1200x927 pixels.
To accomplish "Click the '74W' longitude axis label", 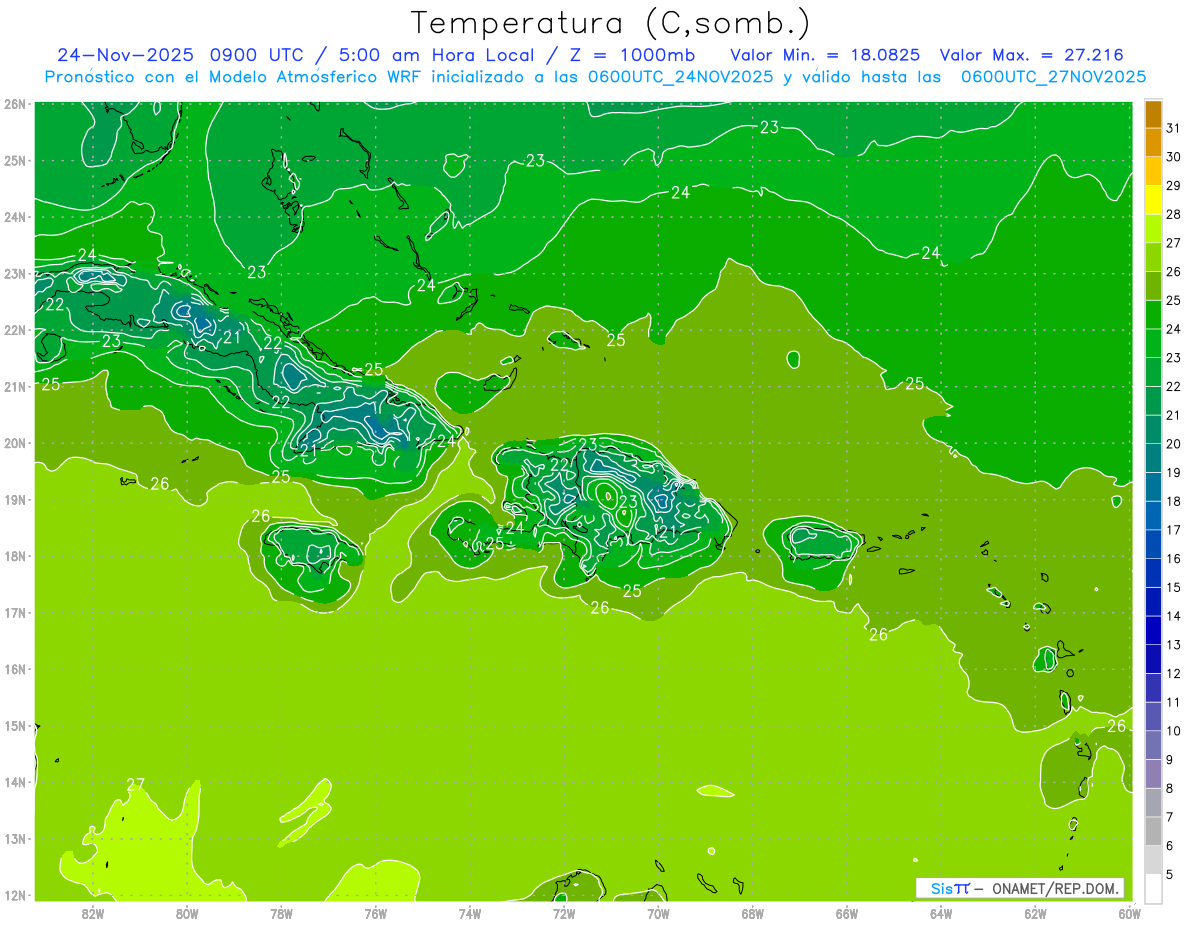I will pos(469,913).
